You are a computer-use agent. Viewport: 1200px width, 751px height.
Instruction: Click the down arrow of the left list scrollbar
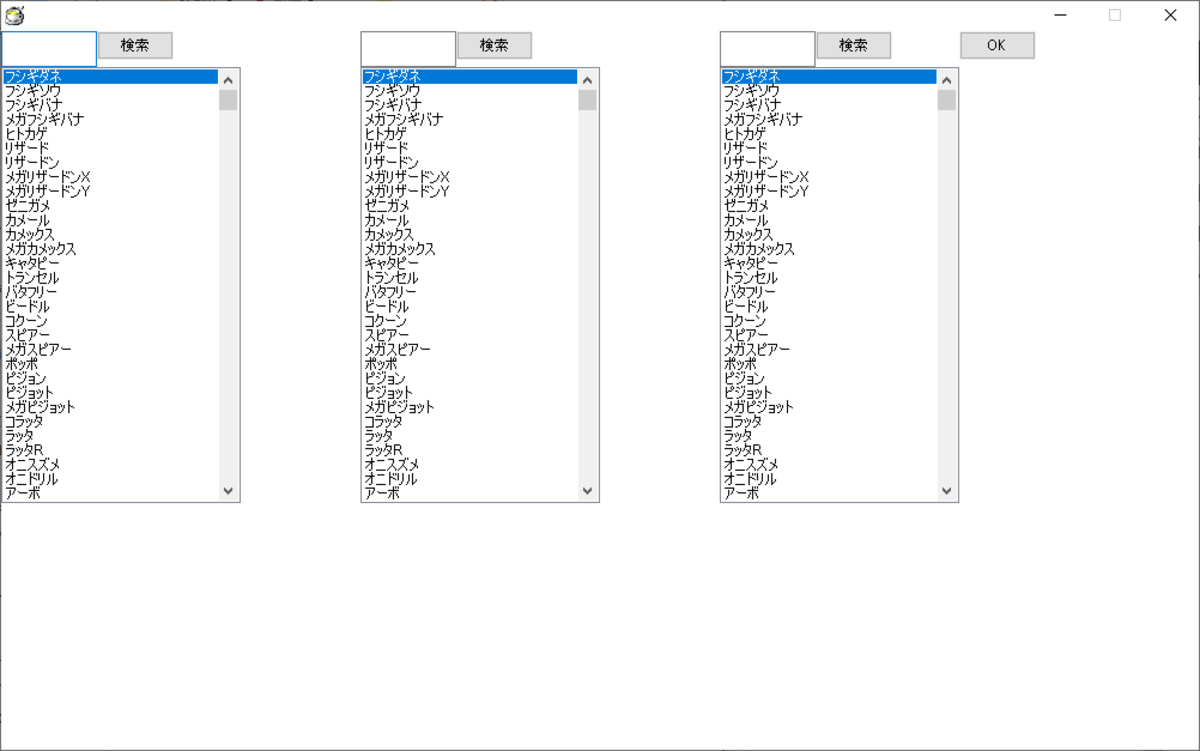tap(228, 491)
